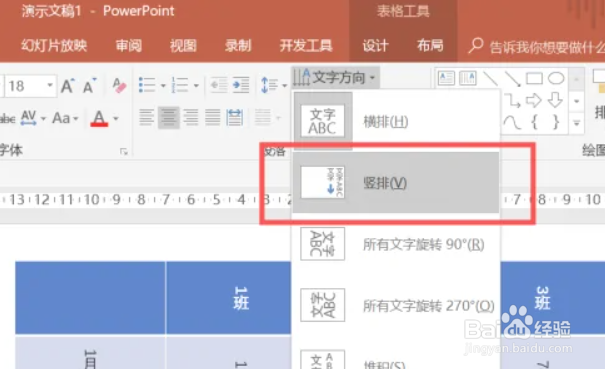Screen dimensions: 605x369
Task: Click the character spacing AV icon
Action: tap(29, 118)
